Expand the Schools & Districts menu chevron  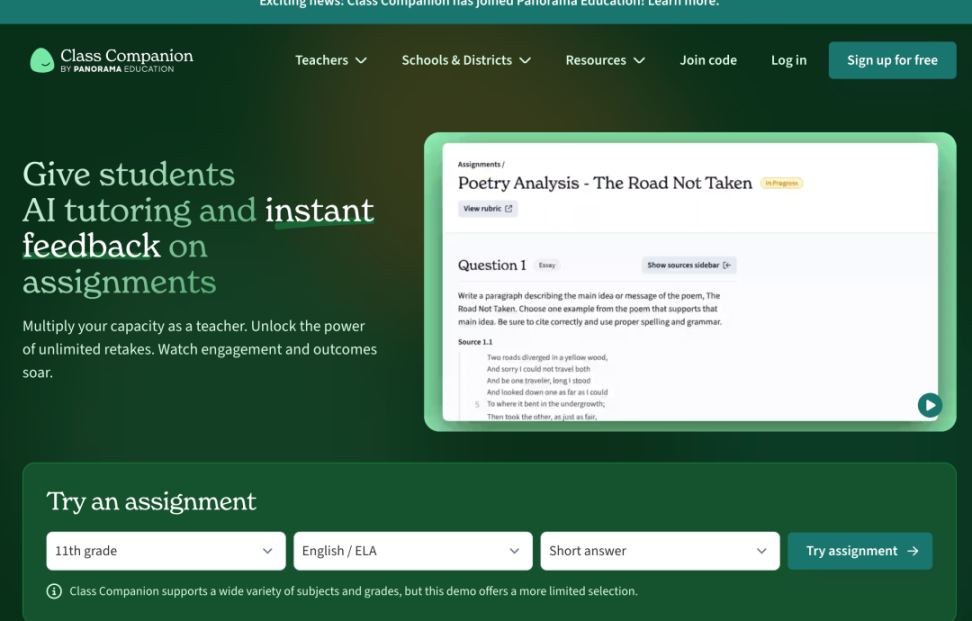(x=525, y=60)
